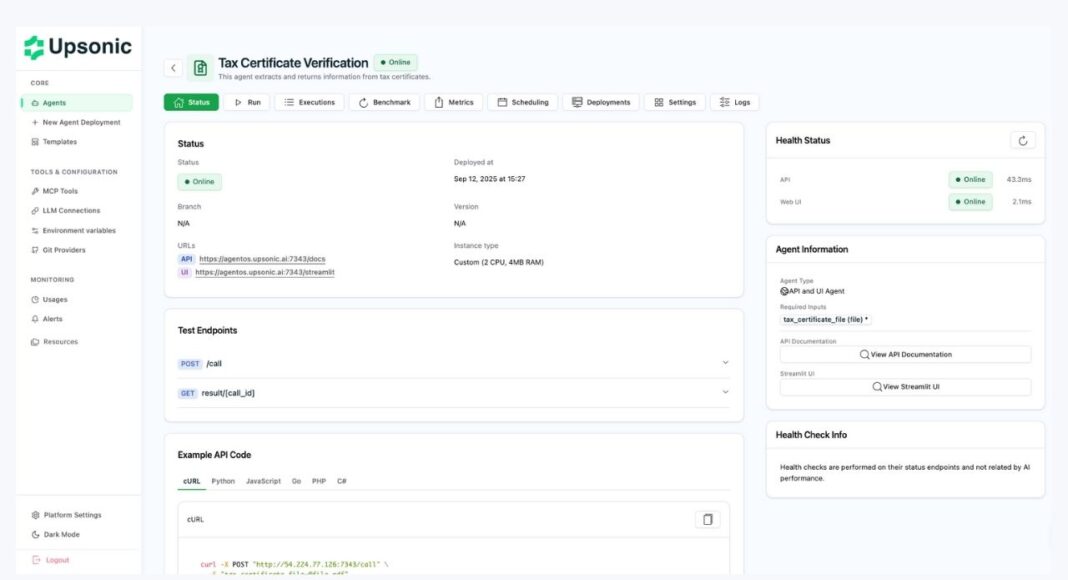Click Logout in the sidebar
Screen dimensions: 1068x580
(x=57, y=560)
